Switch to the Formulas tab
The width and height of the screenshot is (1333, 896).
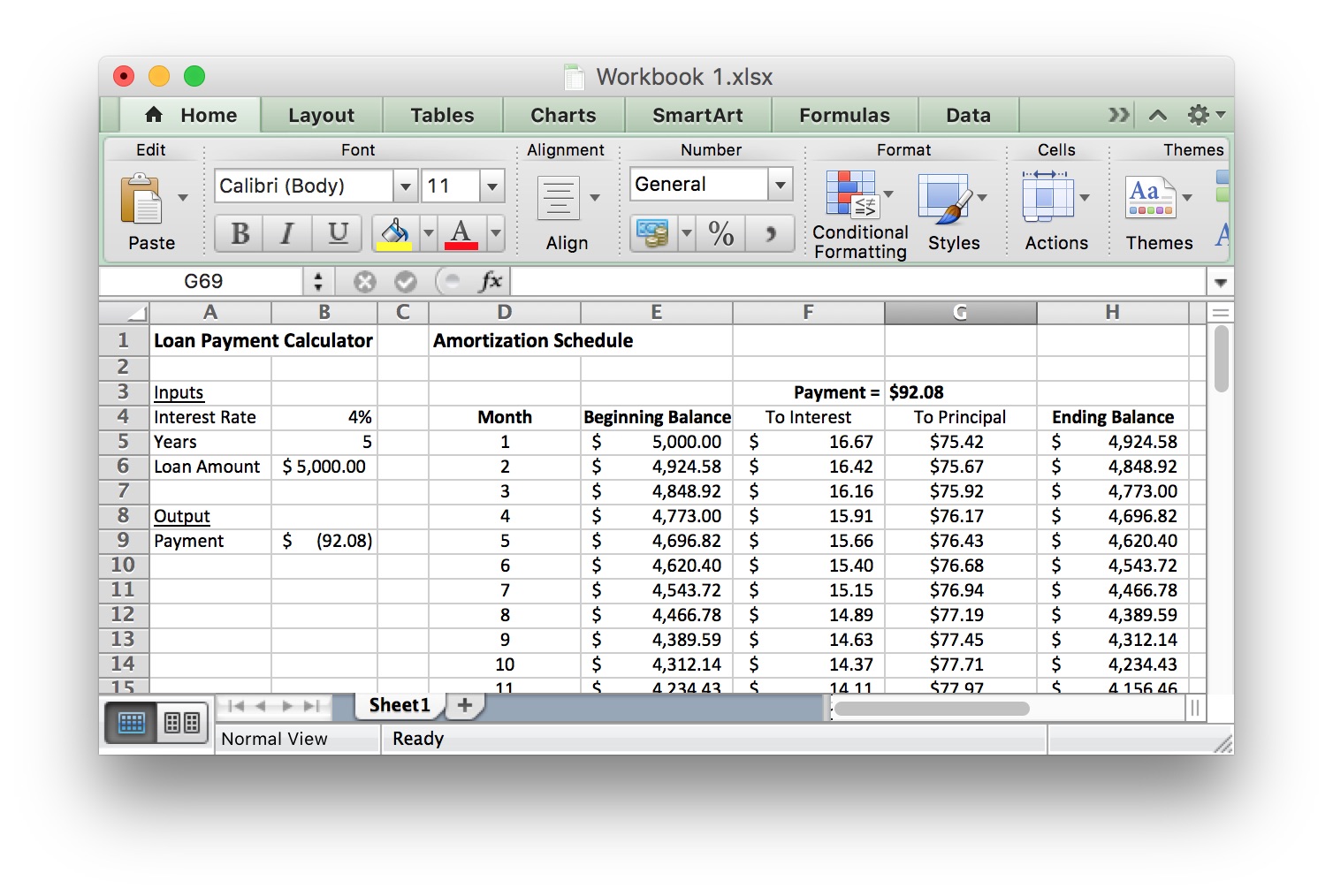(x=844, y=116)
